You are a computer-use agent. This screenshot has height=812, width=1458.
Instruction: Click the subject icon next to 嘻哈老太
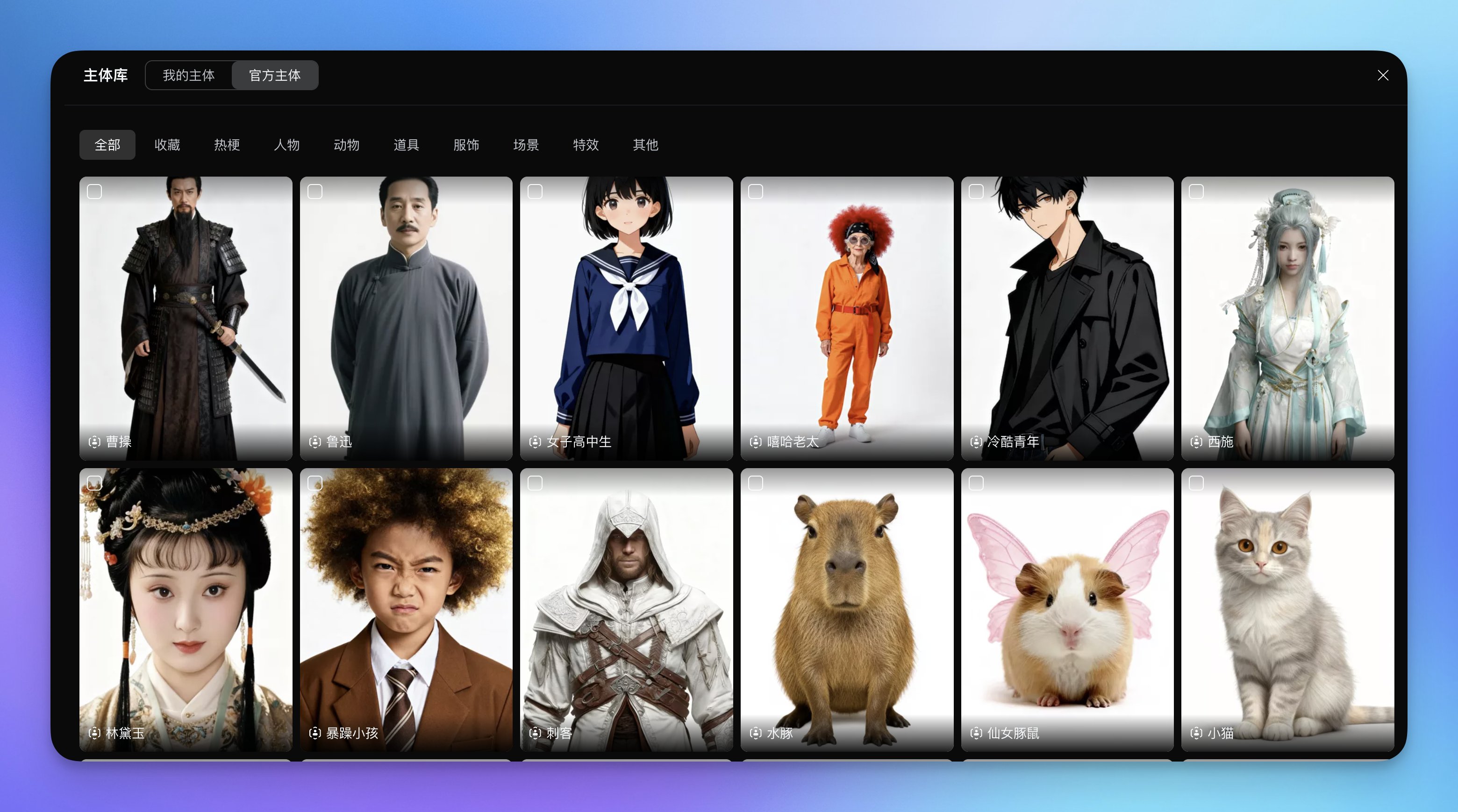pos(756,442)
